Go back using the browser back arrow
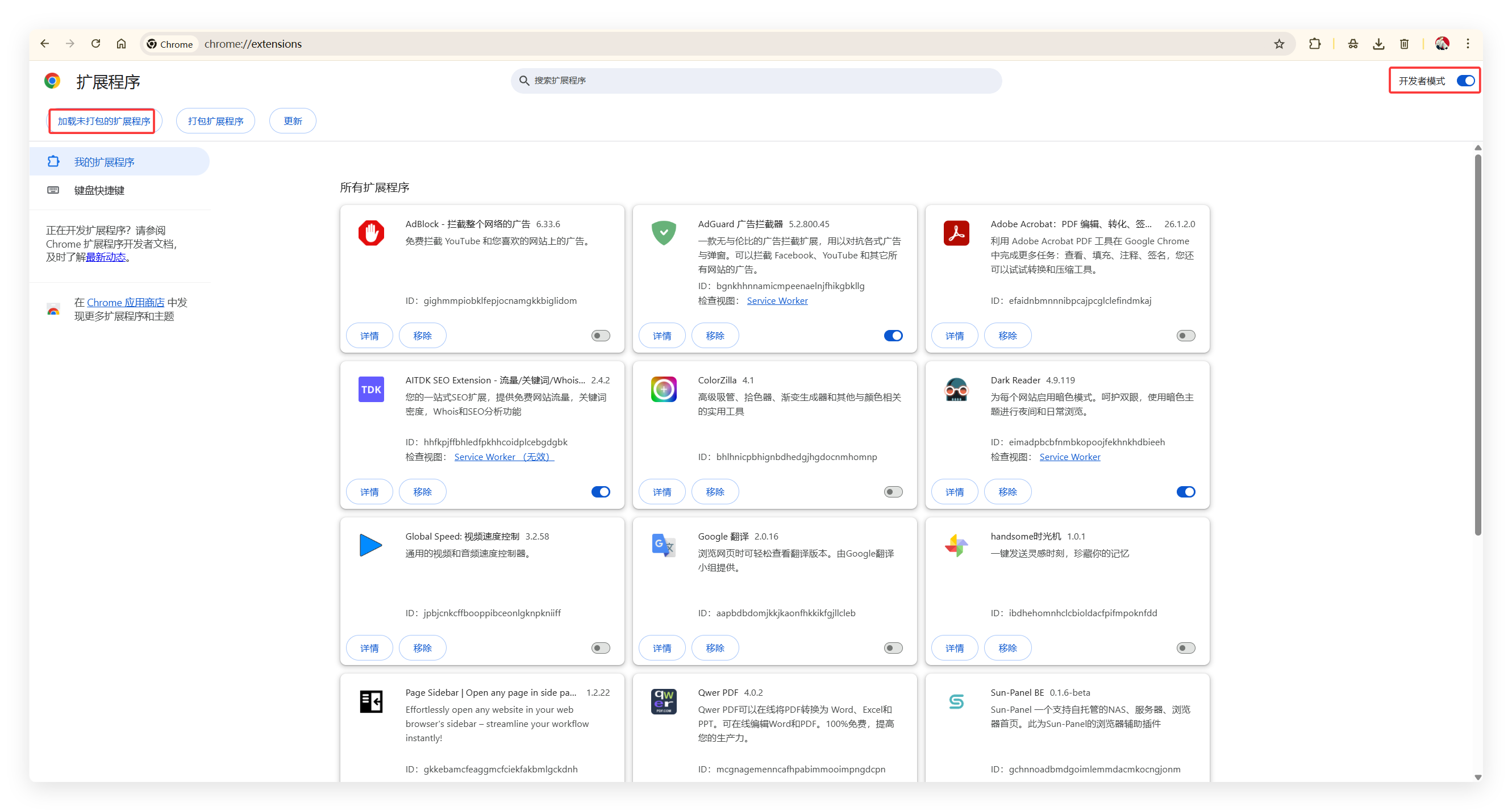The width and height of the screenshot is (1512, 811). (x=45, y=43)
